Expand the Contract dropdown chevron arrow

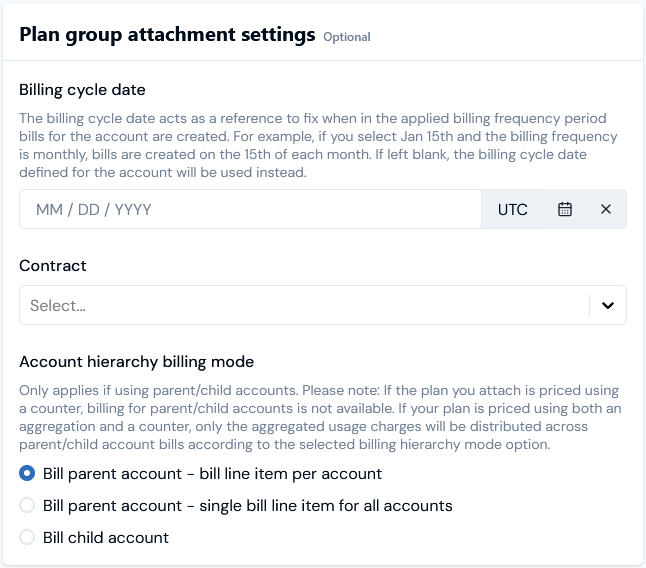point(608,305)
